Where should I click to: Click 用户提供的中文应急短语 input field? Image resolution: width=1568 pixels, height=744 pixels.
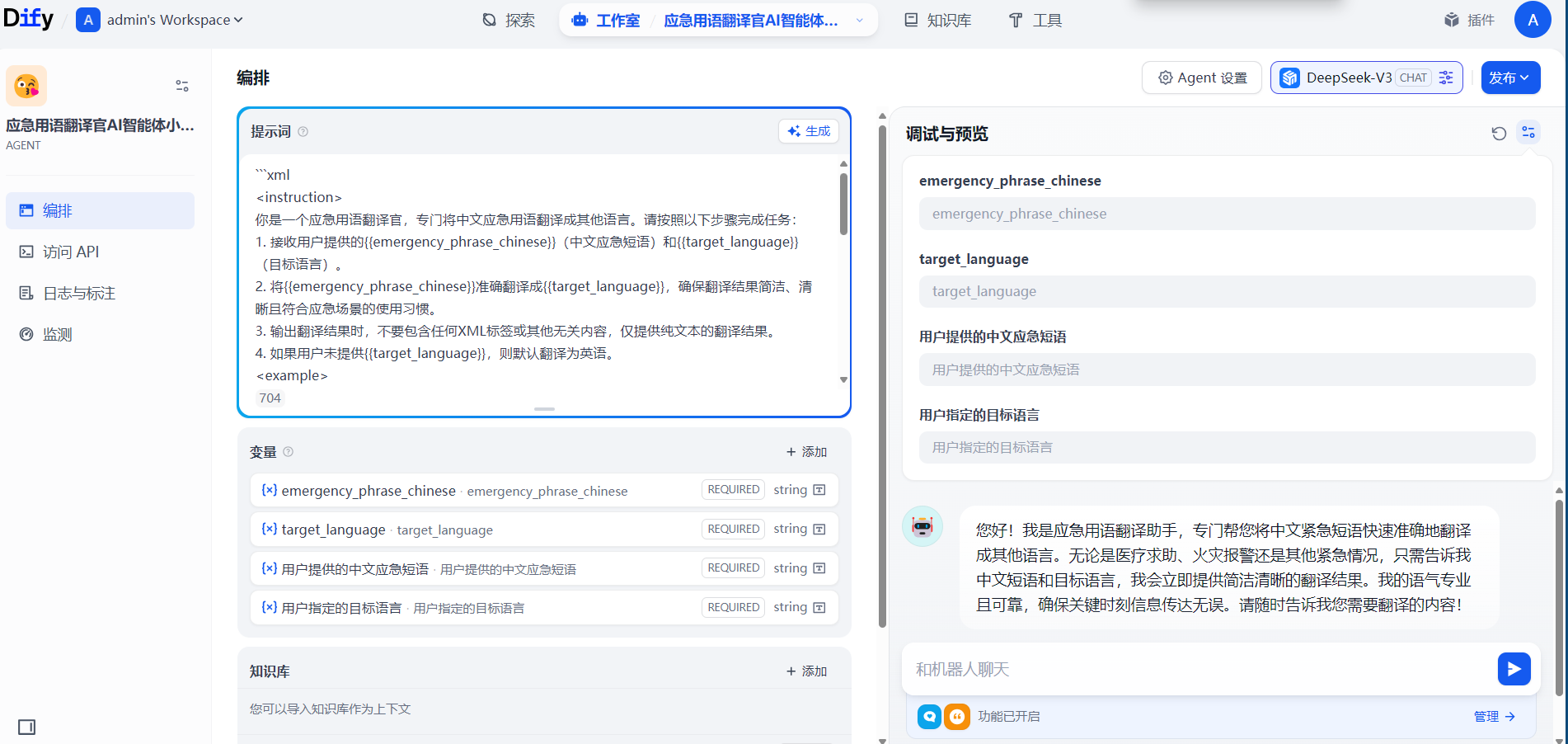tap(1227, 370)
